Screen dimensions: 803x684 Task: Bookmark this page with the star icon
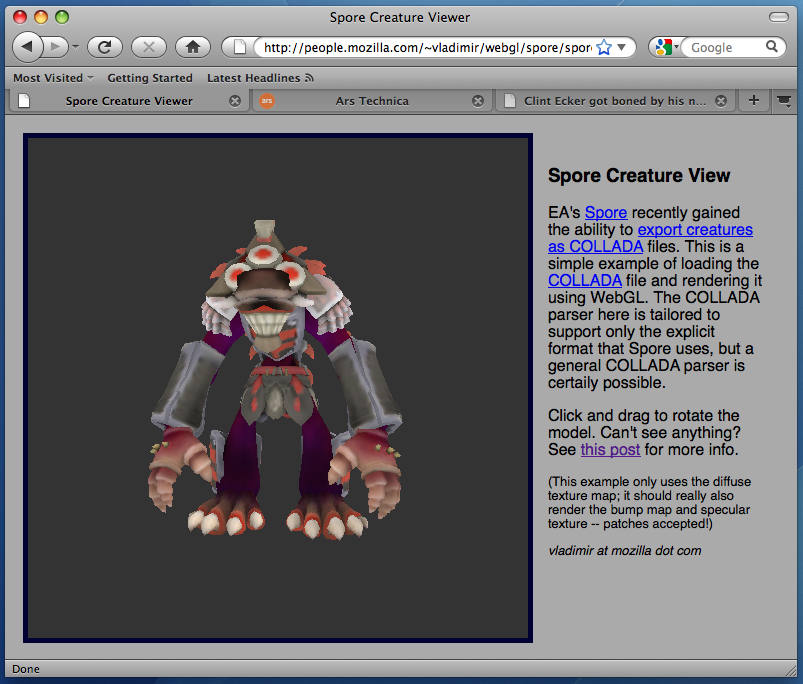(604, 47)
